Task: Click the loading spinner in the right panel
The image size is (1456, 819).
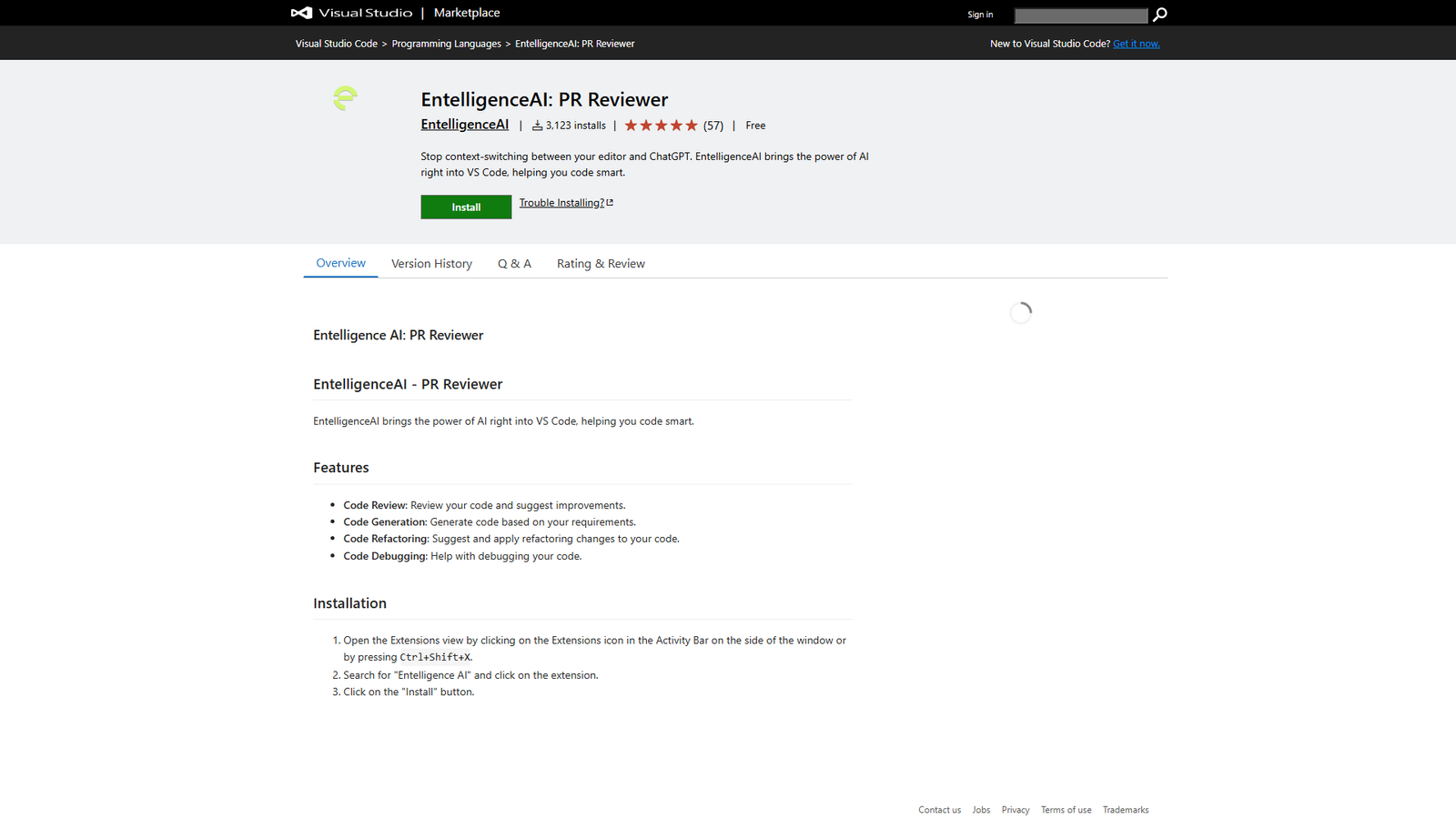Action: pyautogui.click(x=1020, y=312)
